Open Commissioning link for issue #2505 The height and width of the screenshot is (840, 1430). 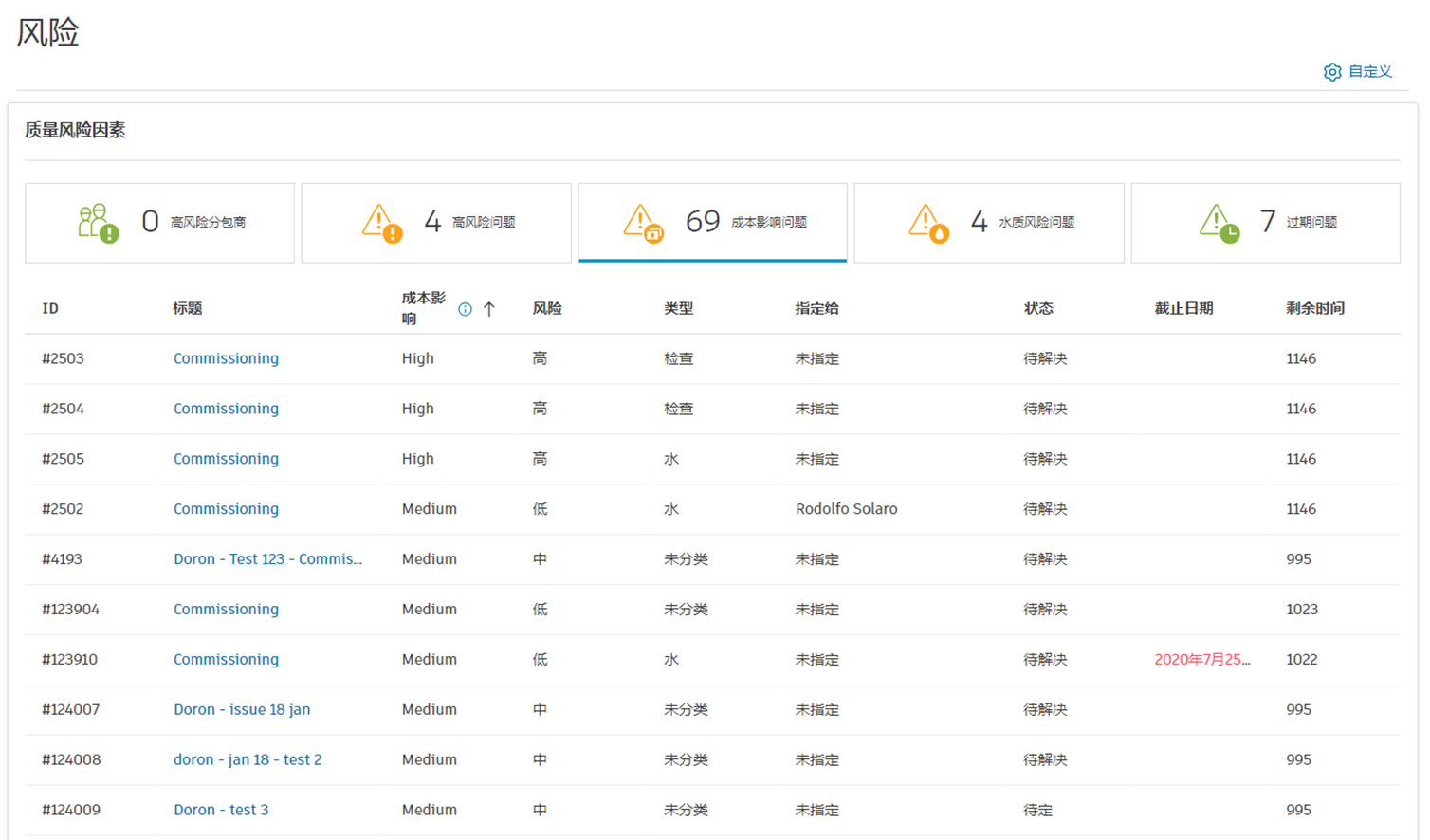[x=226, y=459]
